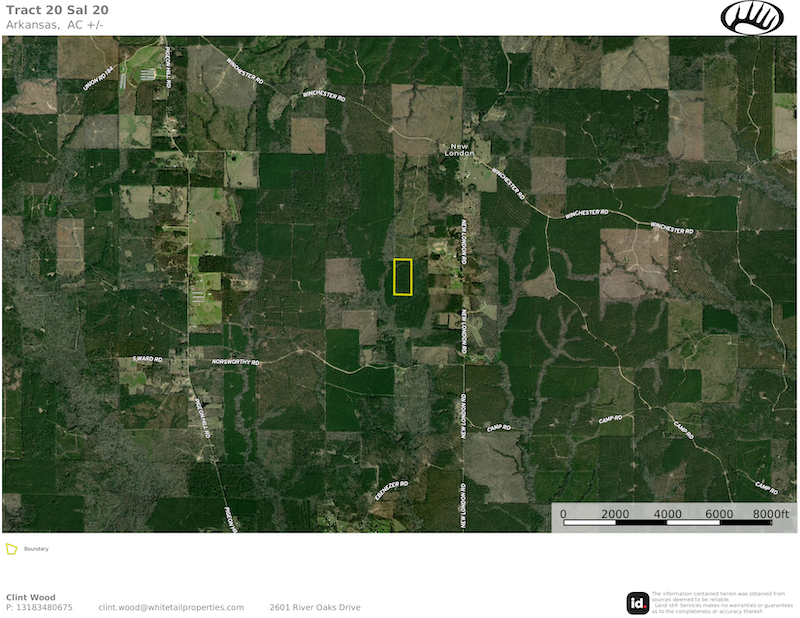Click the phone number under Clint Wood
Viewport: 800px width, 618px height.
click(39, 607)
